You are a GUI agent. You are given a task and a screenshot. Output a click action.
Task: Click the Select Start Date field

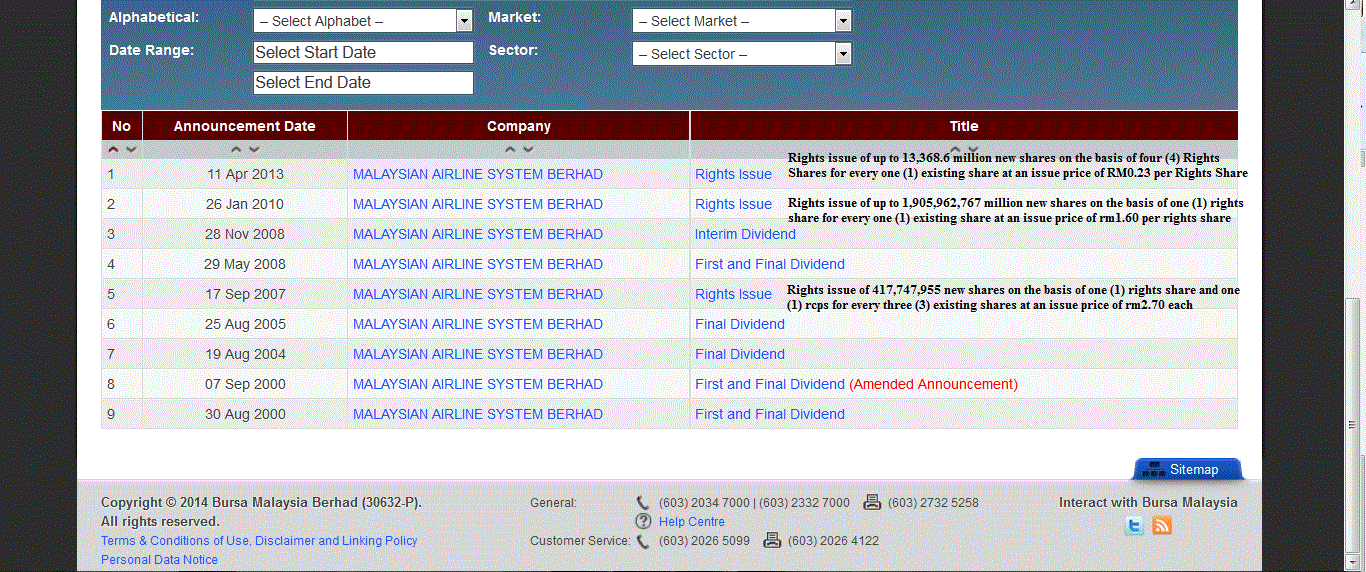363,52
